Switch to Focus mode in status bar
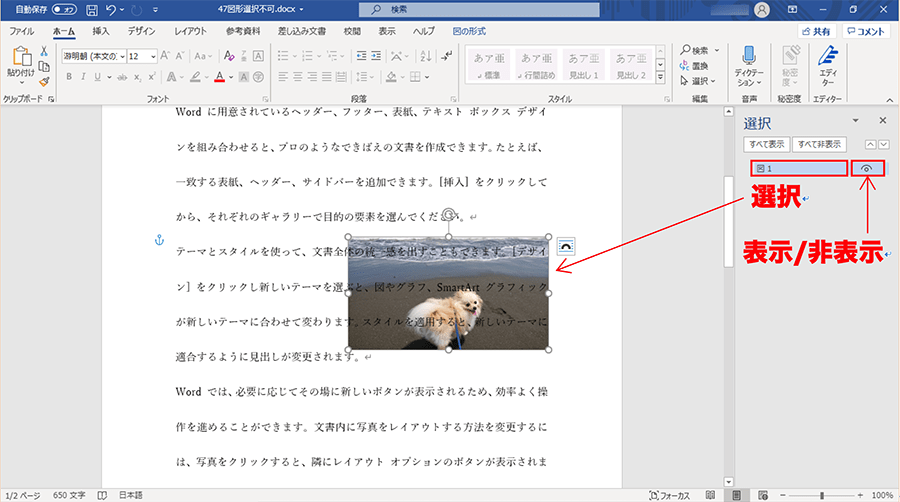 667,495
